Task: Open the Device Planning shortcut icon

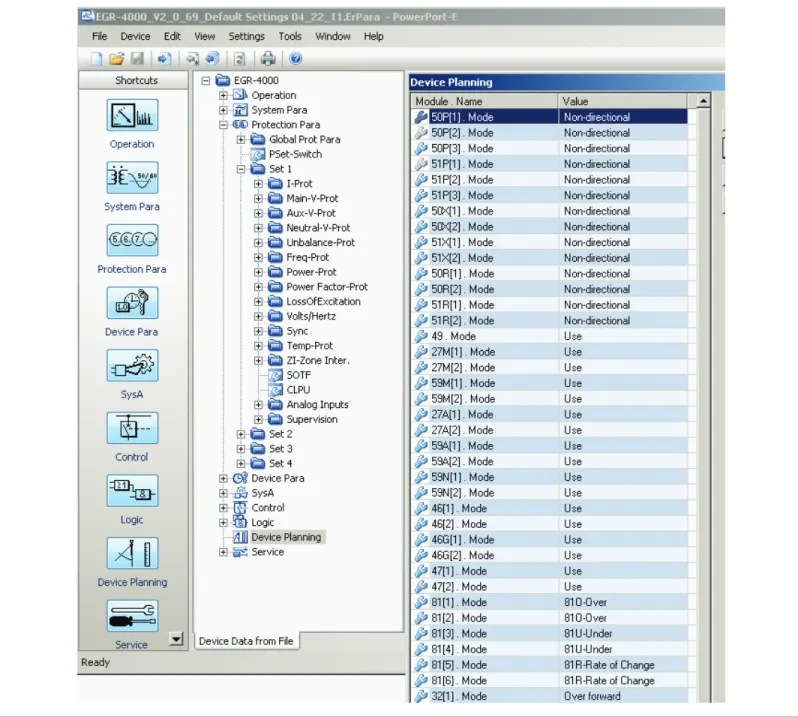Action: (x=132, y=553)
